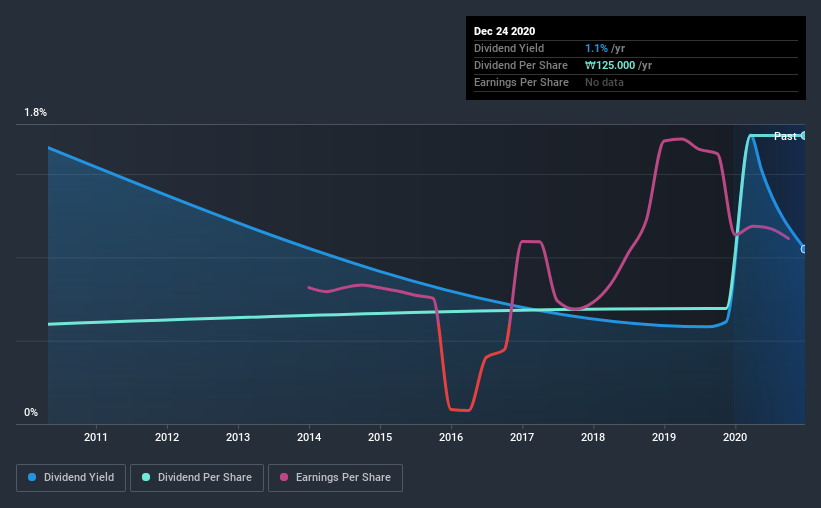Image resolution: width=821 pixels, height=508 pixels.
Task: Click the 2020 x-axis label
Action: pos(735,437)
